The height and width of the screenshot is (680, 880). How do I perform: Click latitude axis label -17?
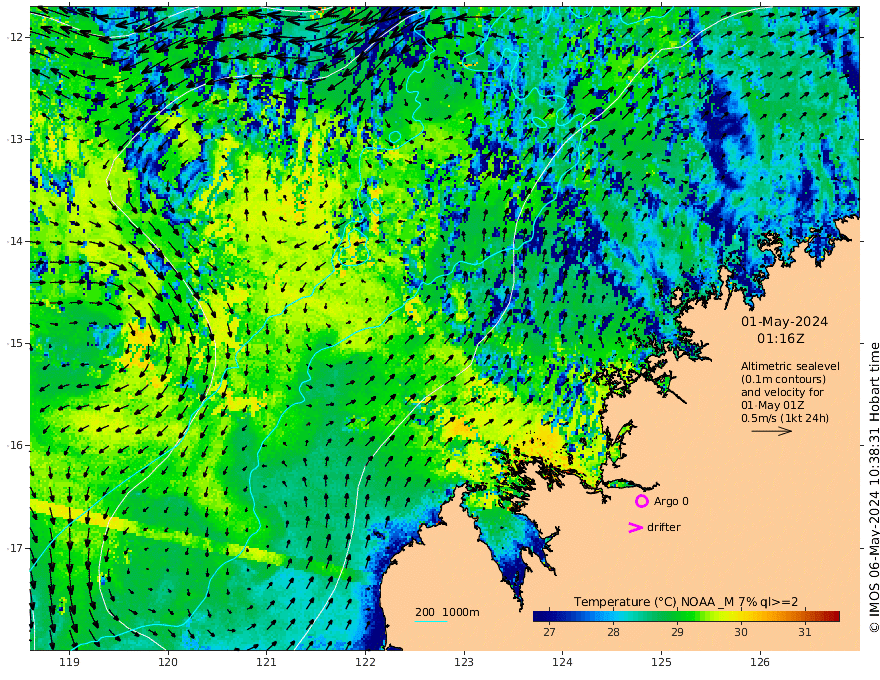[x=15, y=548]
